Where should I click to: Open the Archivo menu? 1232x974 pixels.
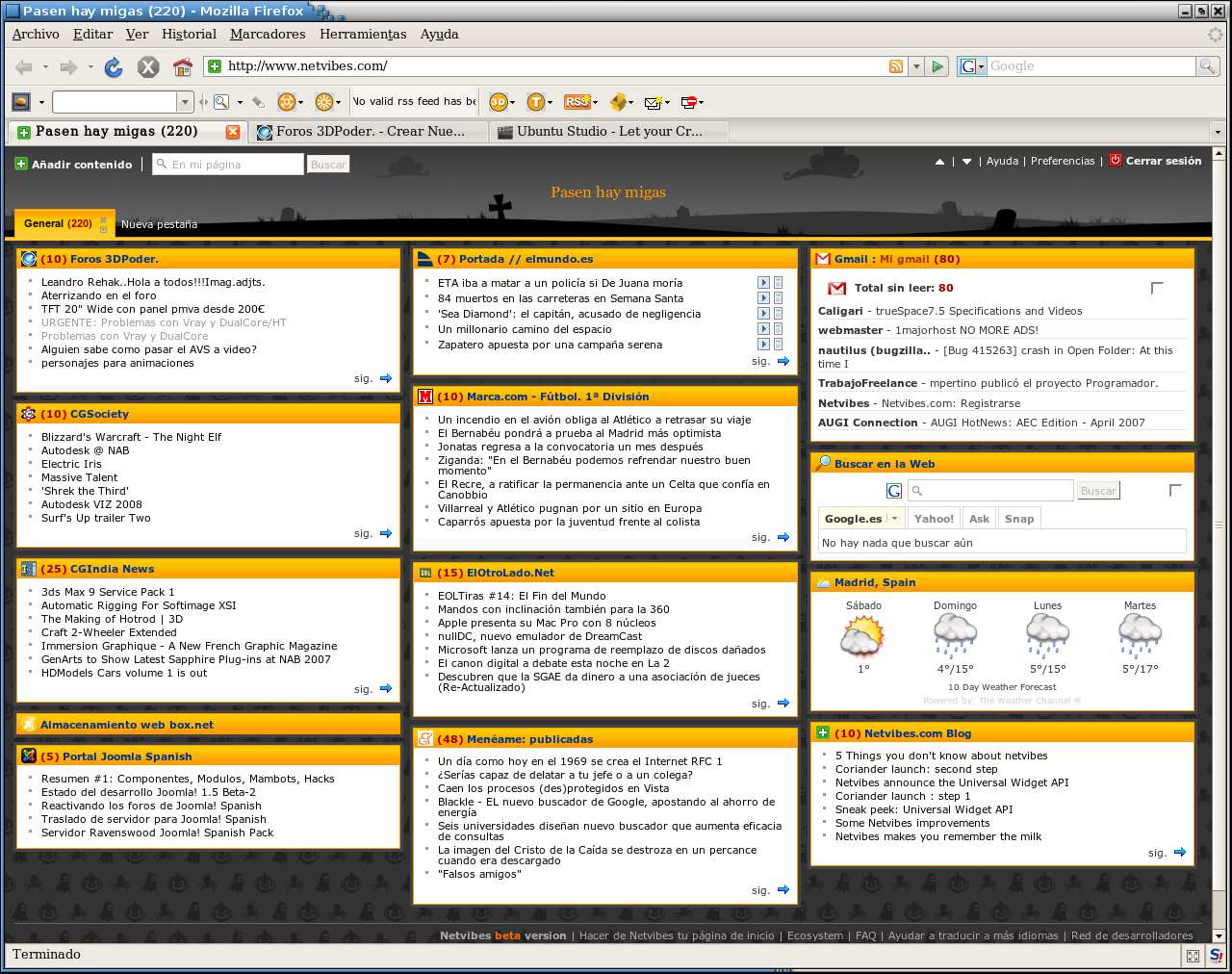[36, 34]
